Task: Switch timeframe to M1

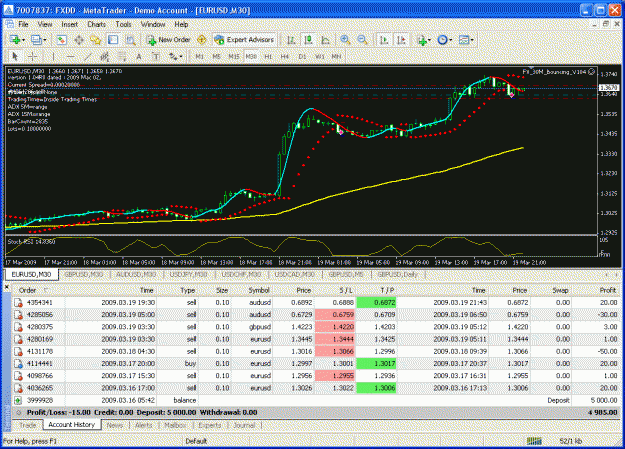Action: [200, 57]
